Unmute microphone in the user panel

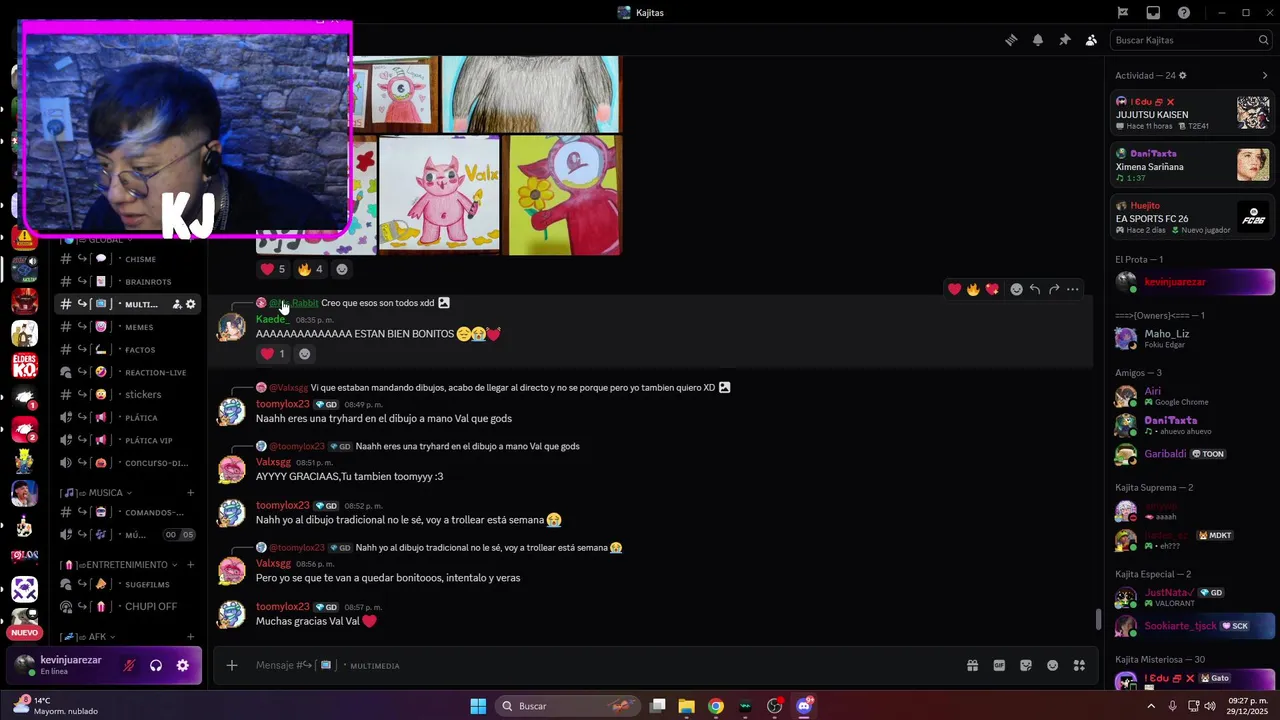coord(129,665)
